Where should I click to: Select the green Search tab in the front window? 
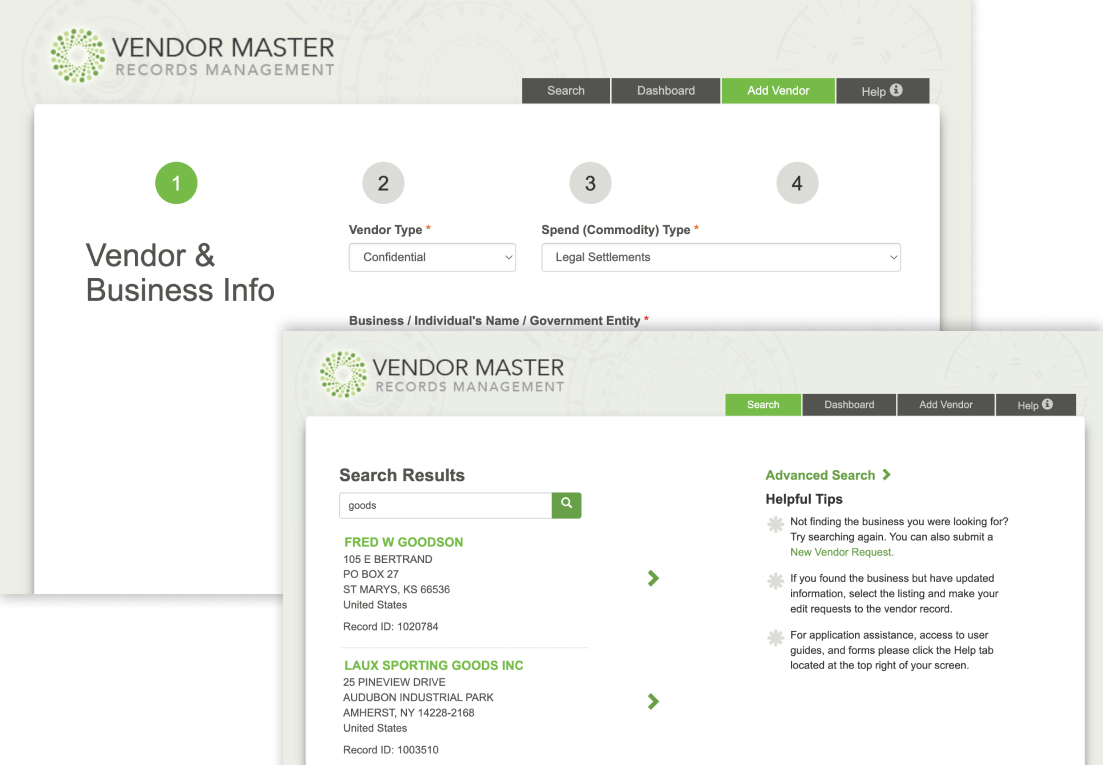coord(763,405)
